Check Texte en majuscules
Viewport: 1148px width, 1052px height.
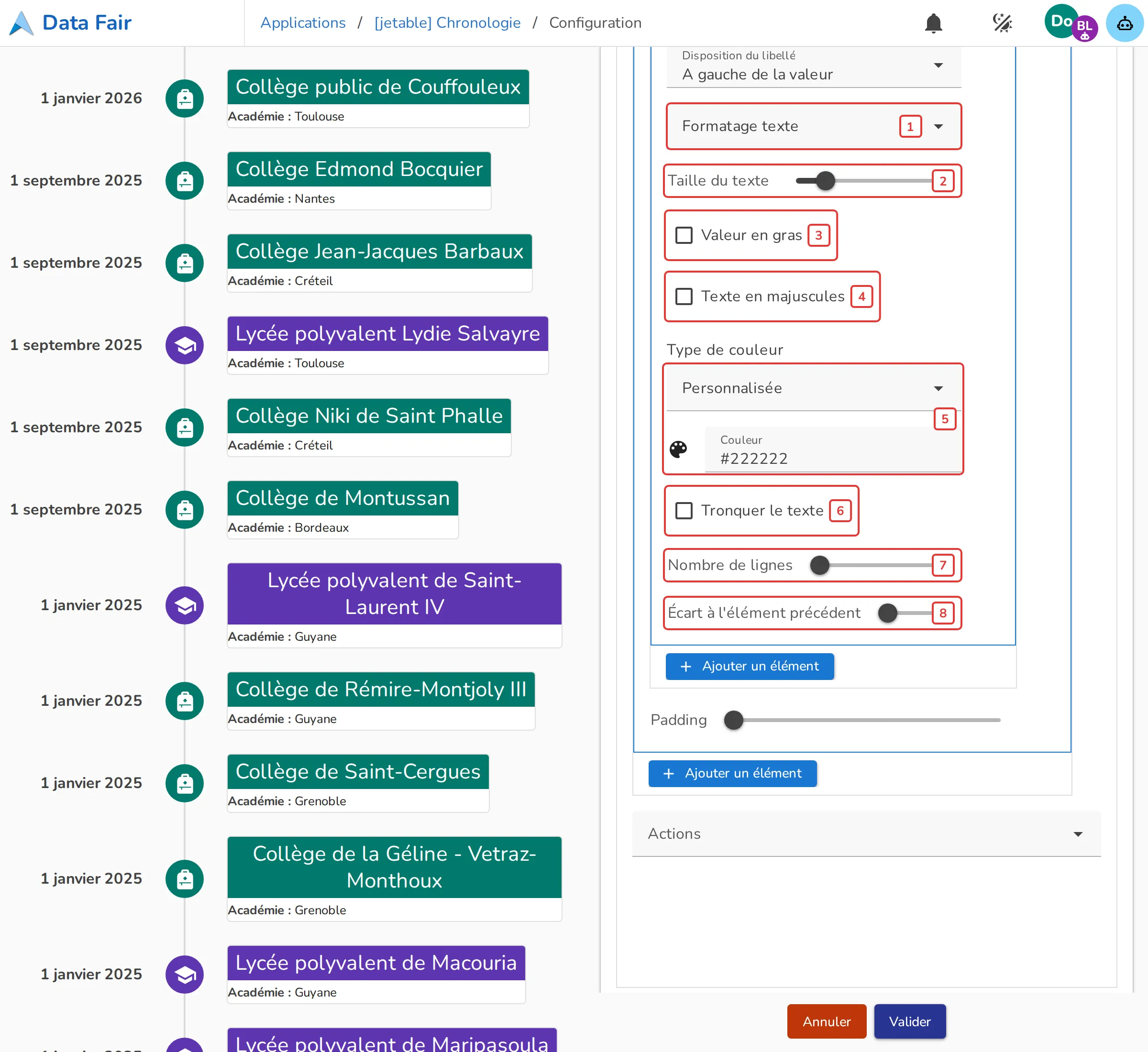(x=684, y=296)
